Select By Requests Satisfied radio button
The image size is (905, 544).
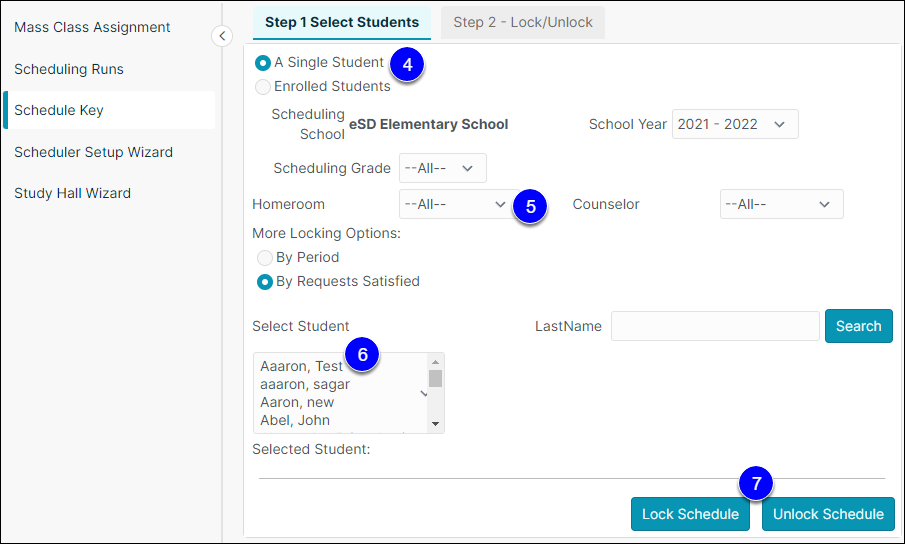tap(264, 282)
